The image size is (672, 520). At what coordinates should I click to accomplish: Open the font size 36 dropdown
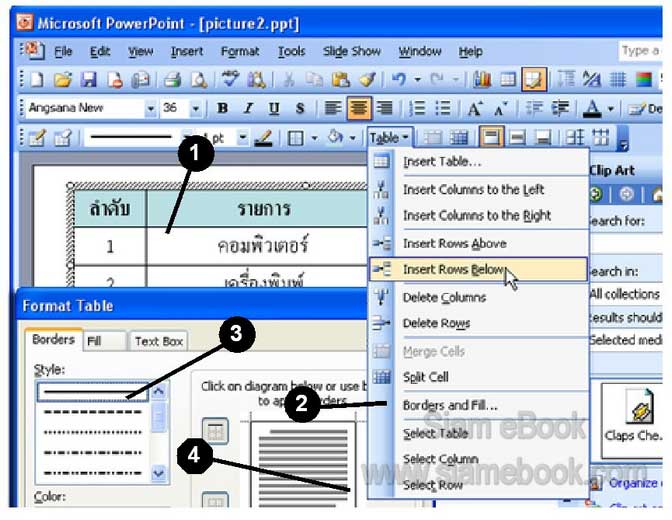(195, 108)
